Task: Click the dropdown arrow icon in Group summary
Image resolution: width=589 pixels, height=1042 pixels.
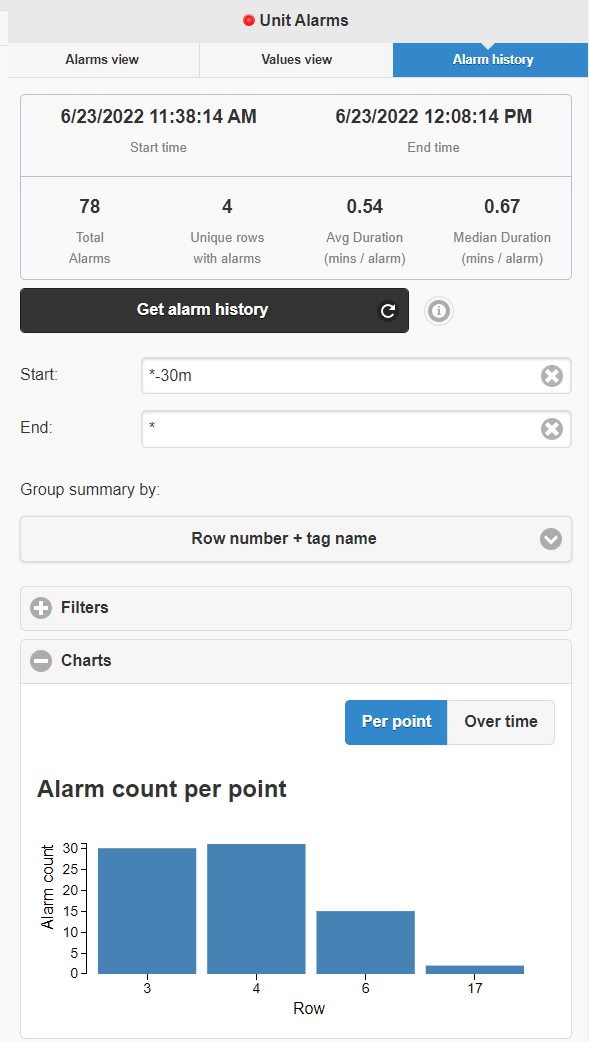Action: 551,539
